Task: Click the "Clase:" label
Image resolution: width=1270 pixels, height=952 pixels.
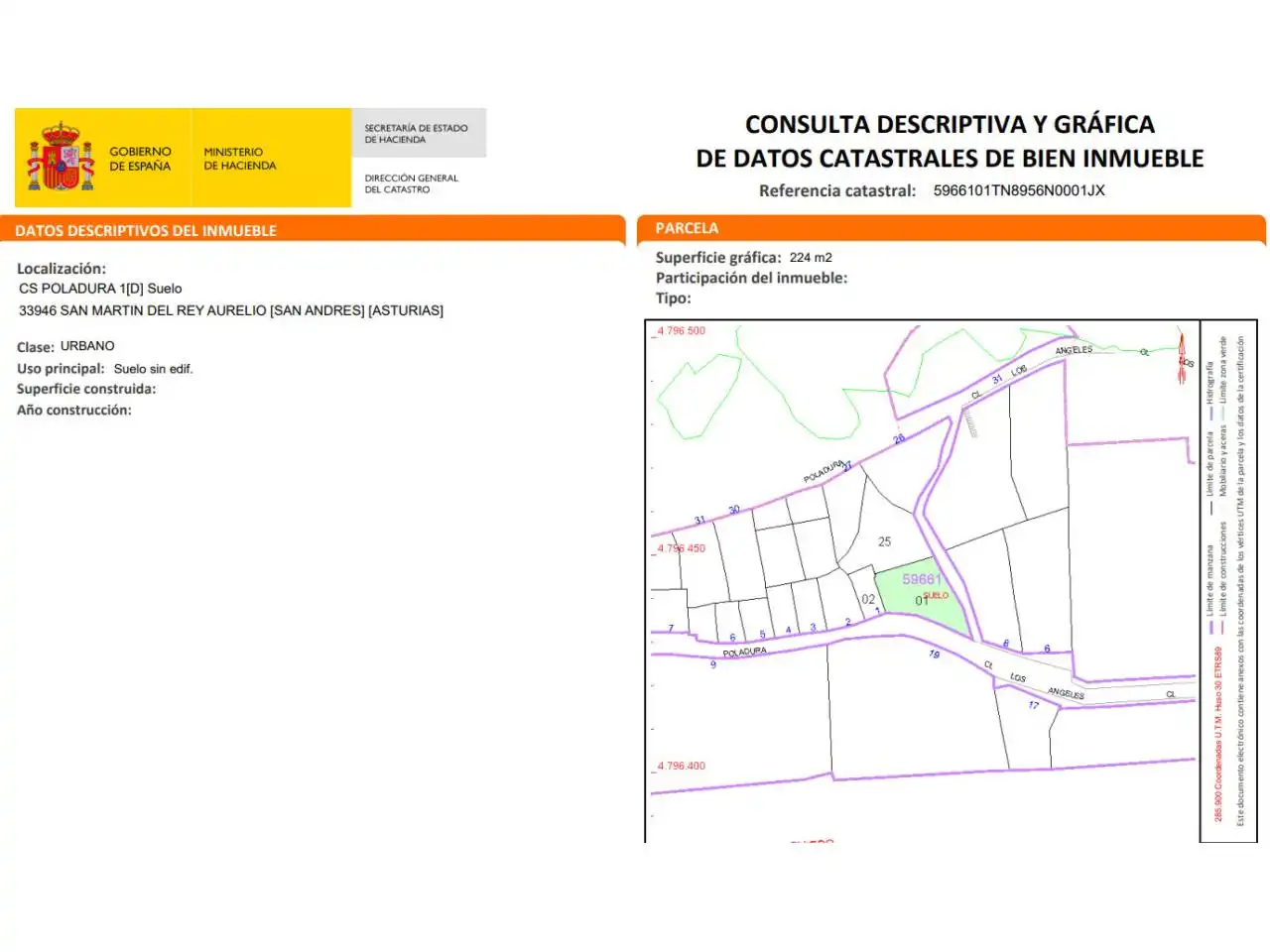Action: (x=36, y=347)
